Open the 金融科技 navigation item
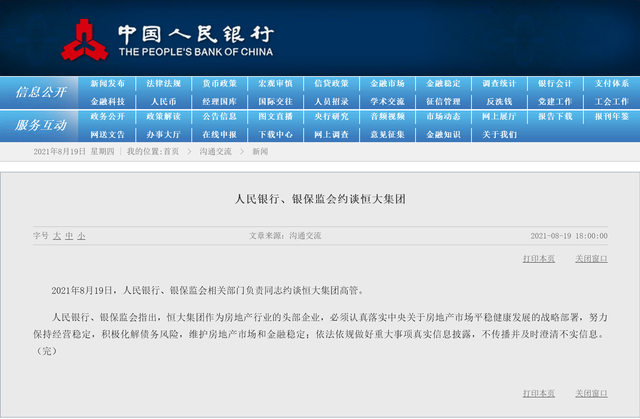640x419 pixels. (x=107, y=101)
